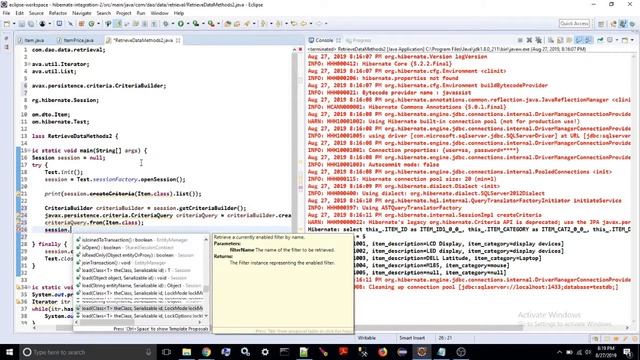Toggle Show Console on Standard Out change
Image resolution: width=640 pixels, height=360 pixels.
[579, 40]
